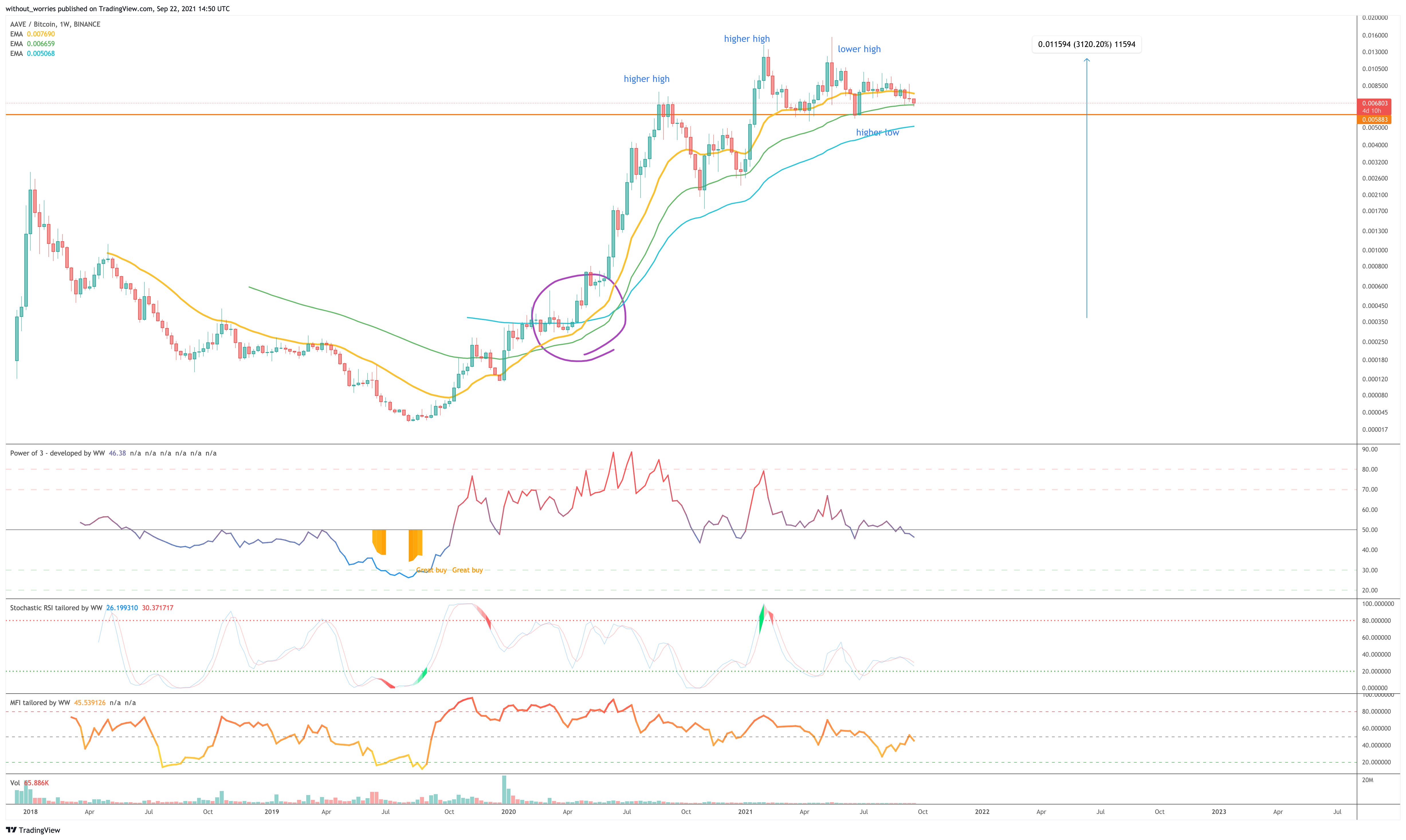The image size is (1406, 840).
Task: Click the 'Power of 3 - developed by WW' title
Action: point(57,453)
